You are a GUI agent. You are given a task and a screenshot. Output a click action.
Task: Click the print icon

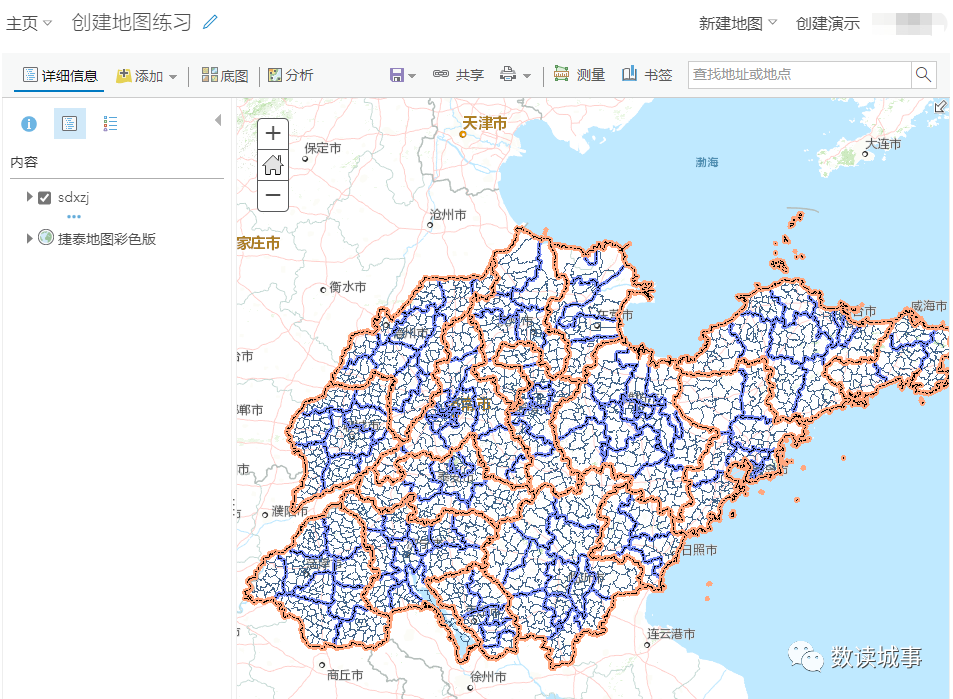coord(507,74)
